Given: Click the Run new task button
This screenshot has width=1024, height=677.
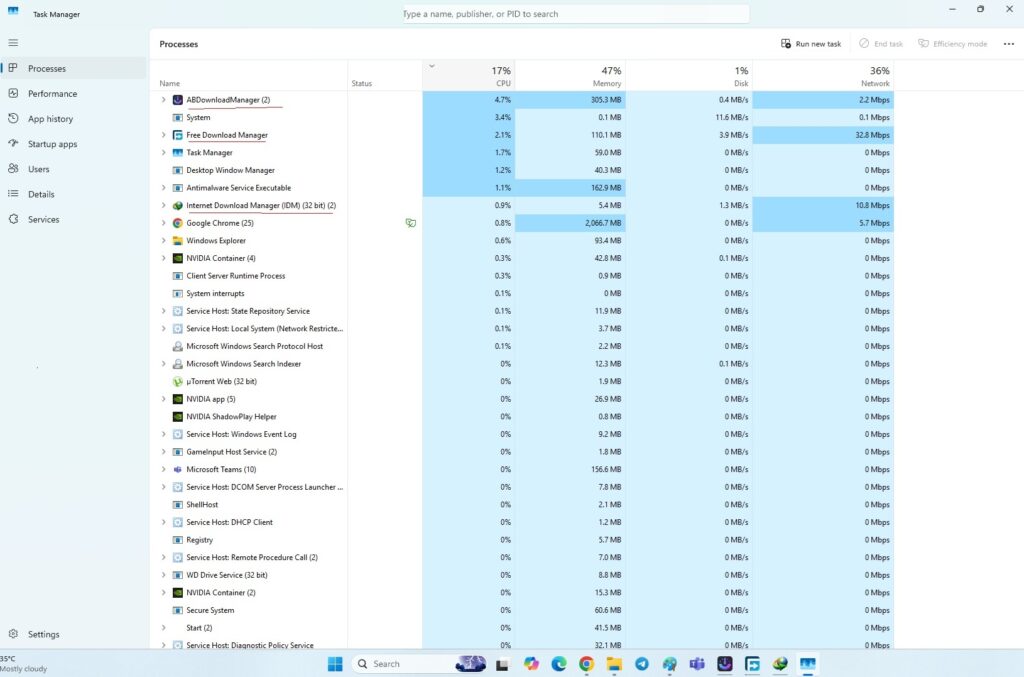Looking at the screenshot, I should tap(810, 44).
